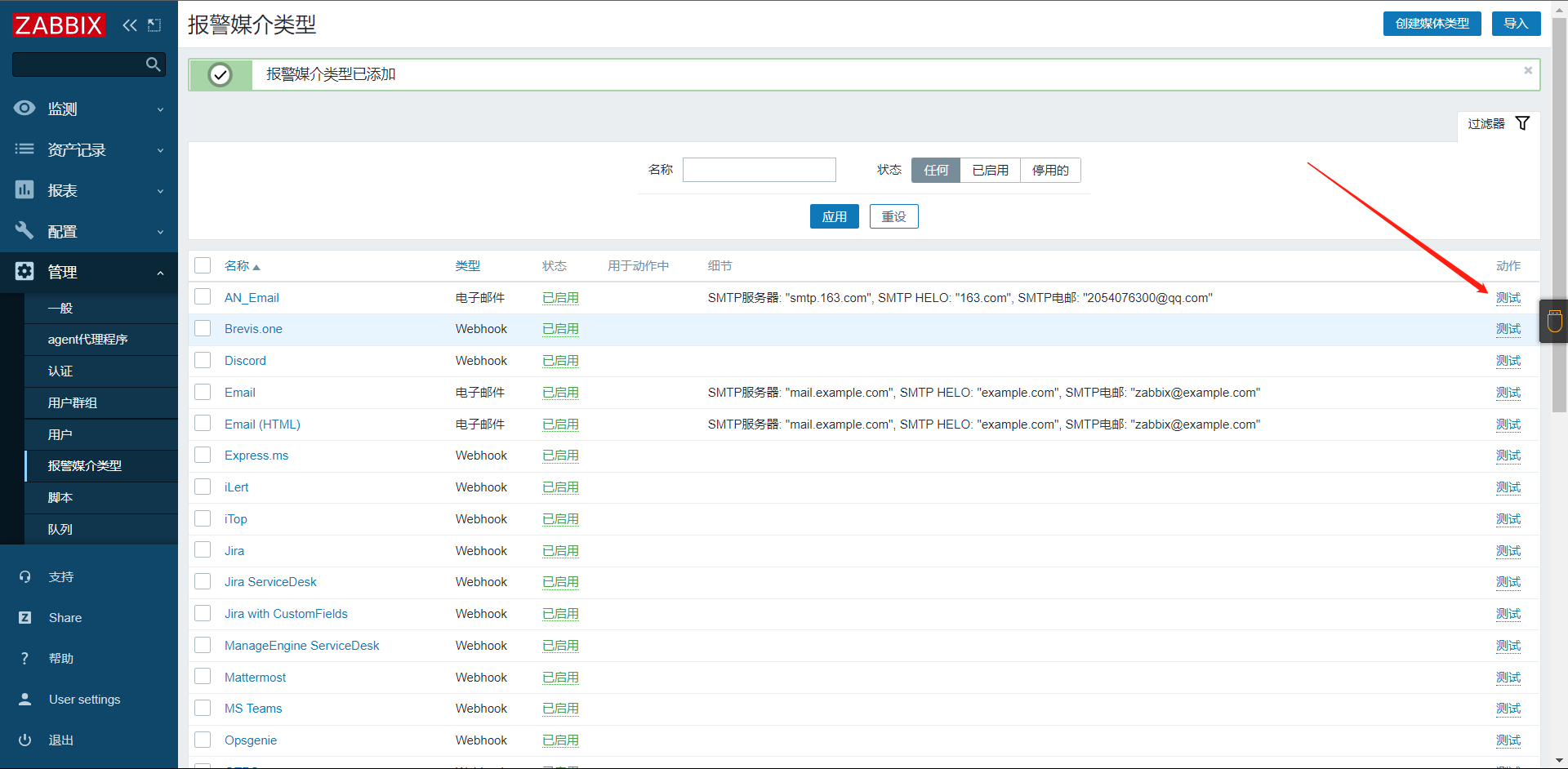Expand the 资产记录 menu chevron

pyautogui.click(x=160, y=150)
